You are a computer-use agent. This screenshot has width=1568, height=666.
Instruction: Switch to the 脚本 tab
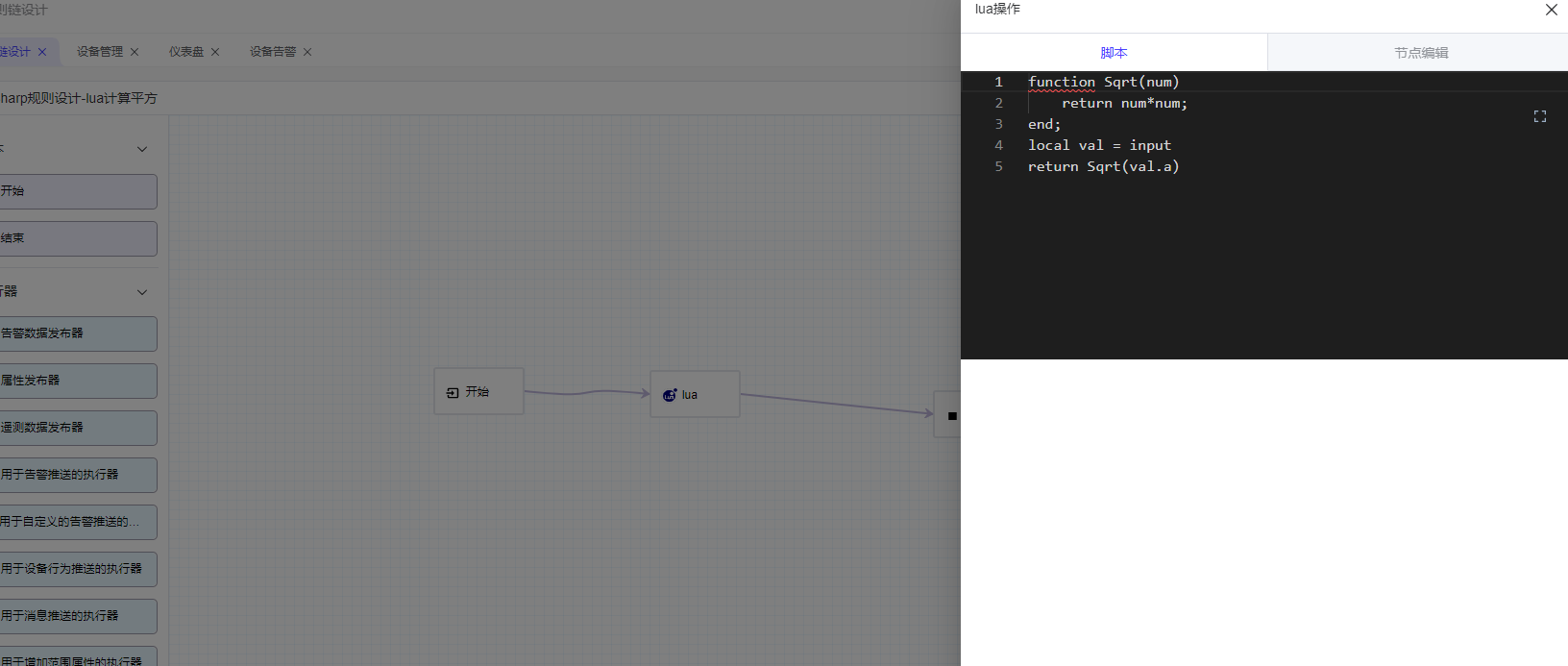pyautogui.click(x=1114, y=53)
